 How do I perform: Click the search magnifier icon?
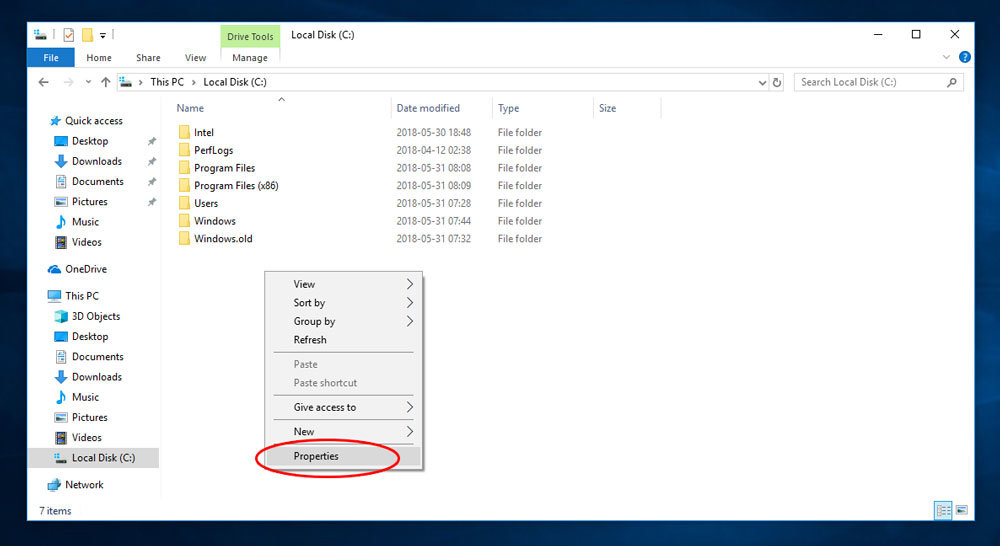(952, 82)
